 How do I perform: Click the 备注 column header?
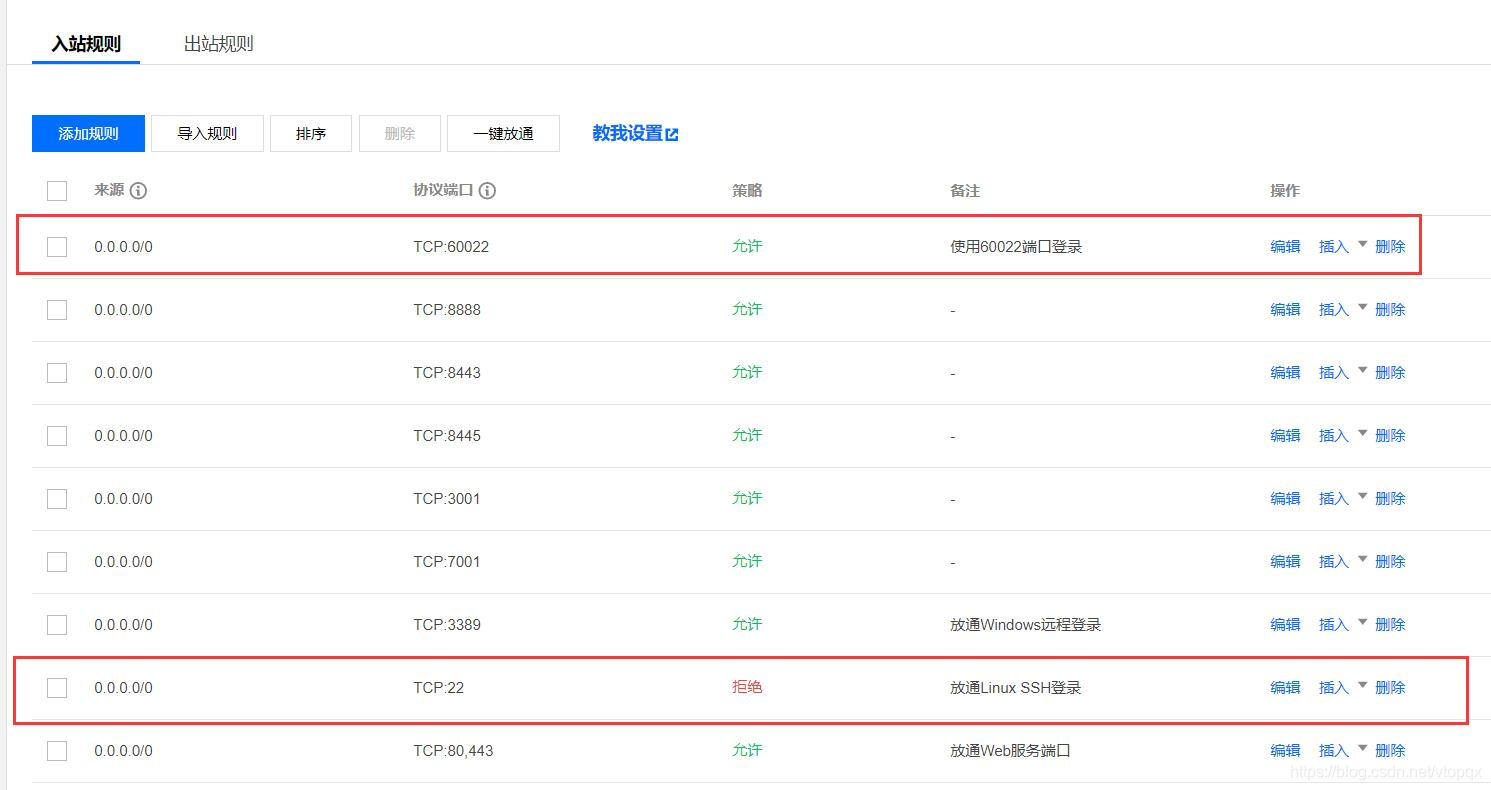965,191
